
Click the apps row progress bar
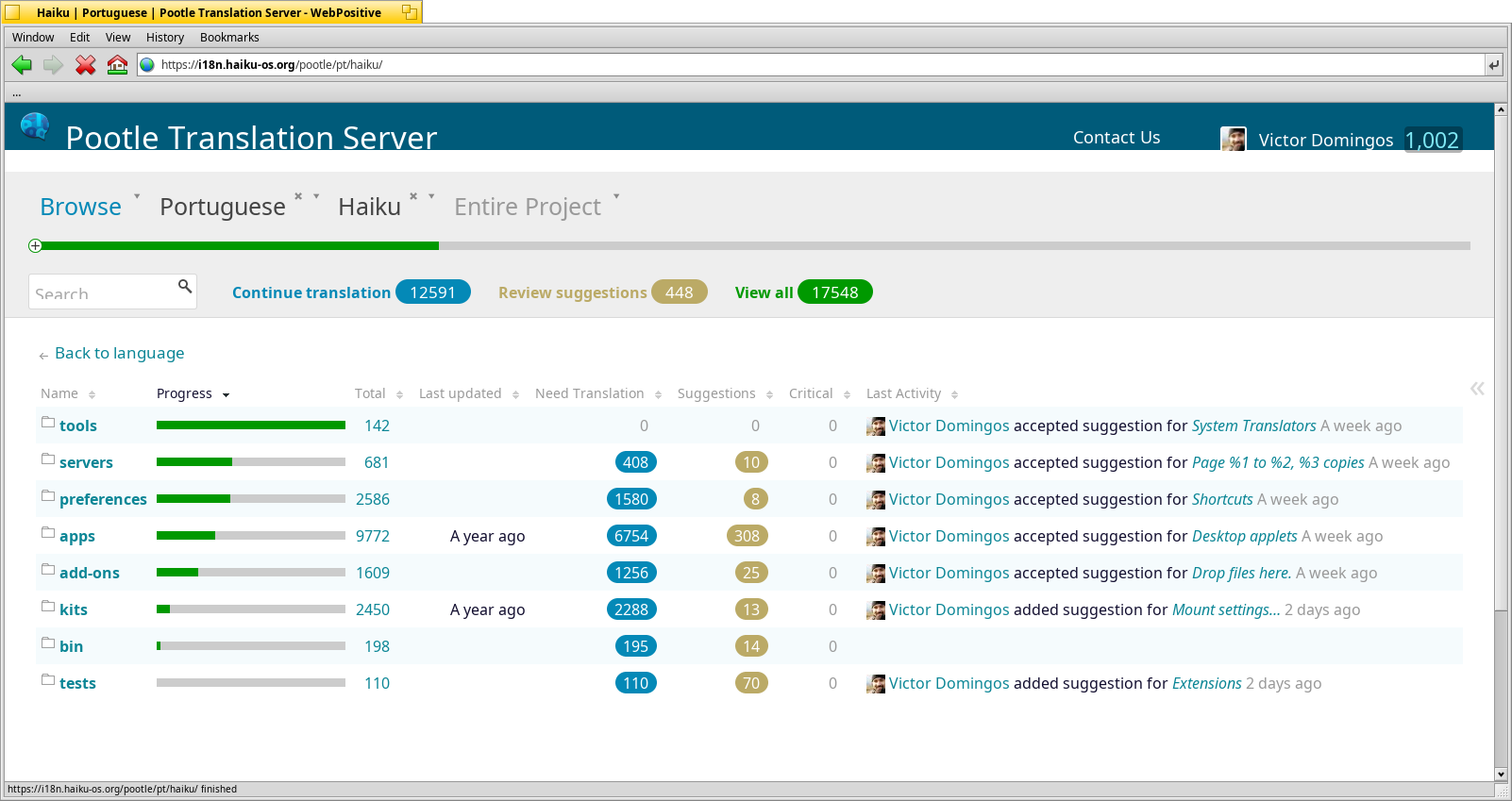(x=251, y=536)
